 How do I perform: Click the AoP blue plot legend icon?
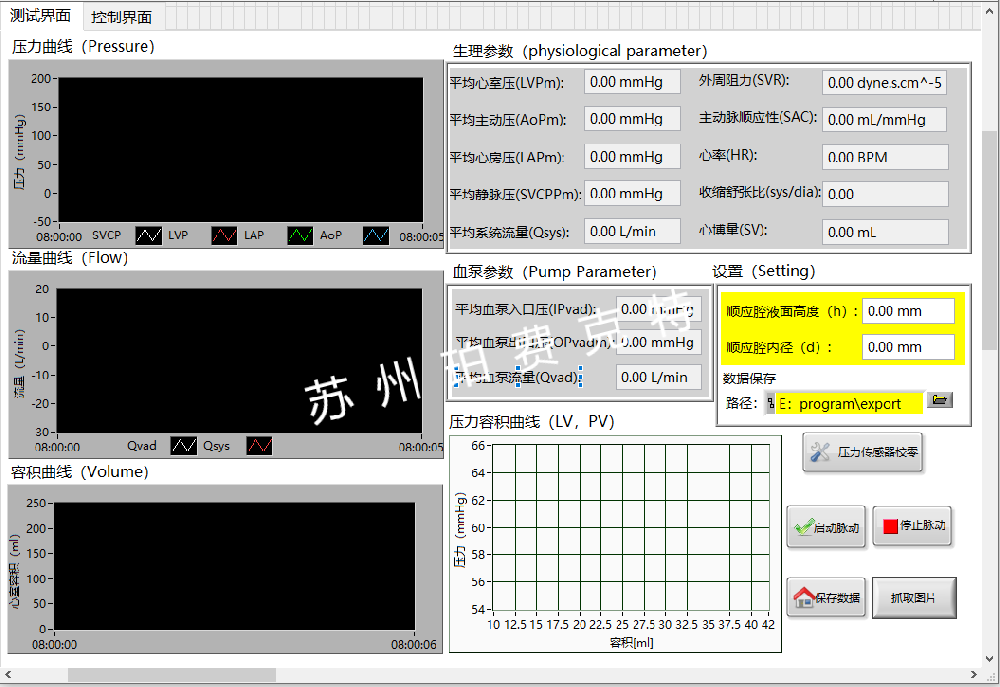point(376,236)
